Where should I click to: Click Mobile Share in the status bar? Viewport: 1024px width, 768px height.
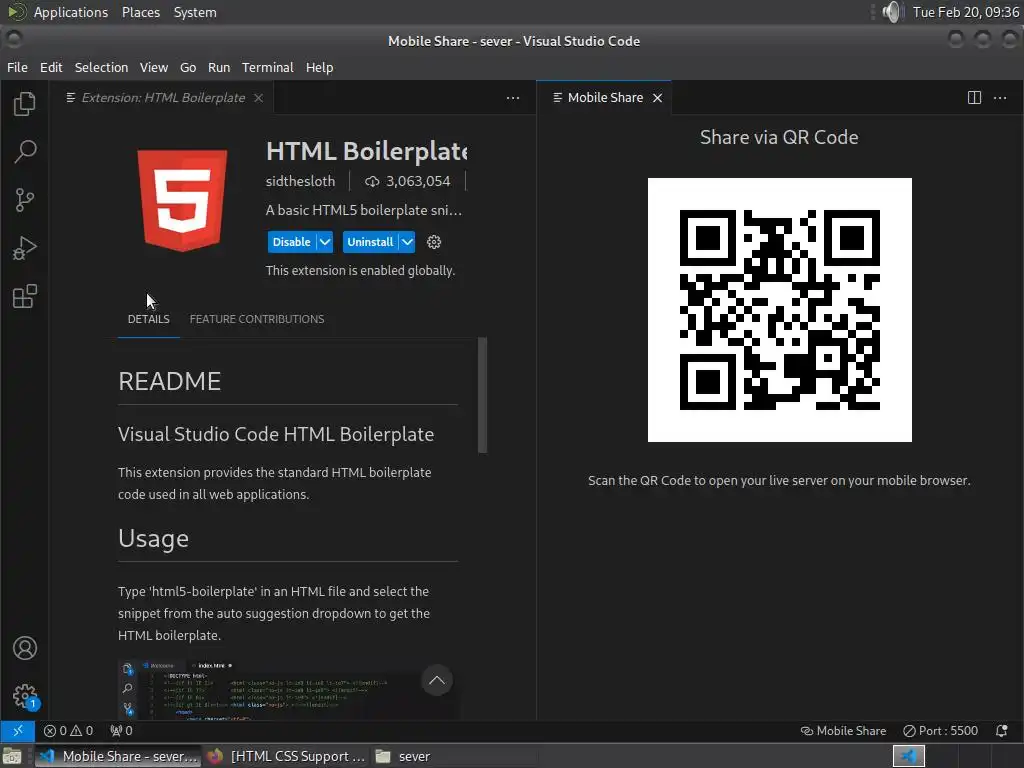pyautogui.click(x=843, y=730)
